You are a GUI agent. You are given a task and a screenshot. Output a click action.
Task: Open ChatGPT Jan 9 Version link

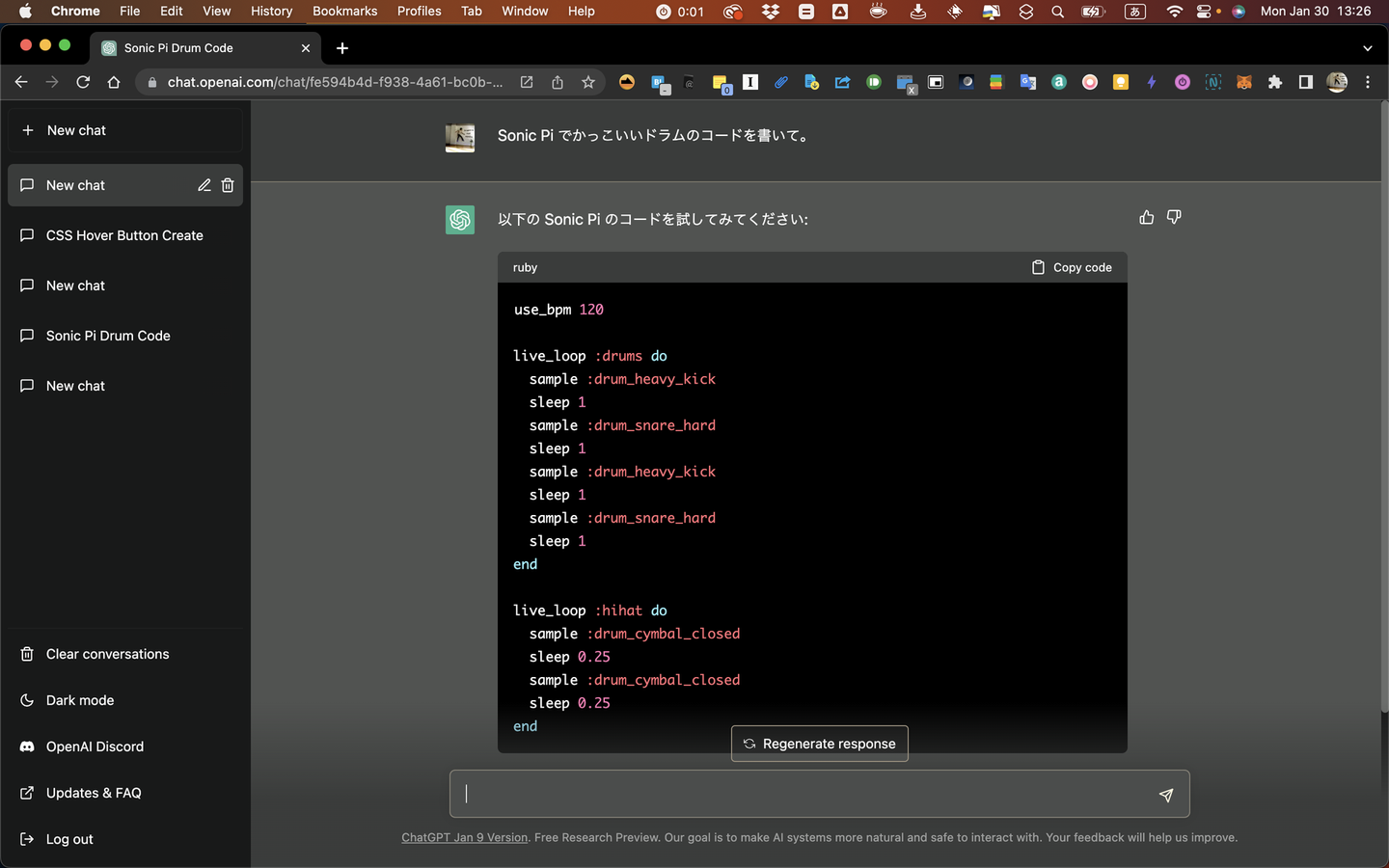click(464, 837)
